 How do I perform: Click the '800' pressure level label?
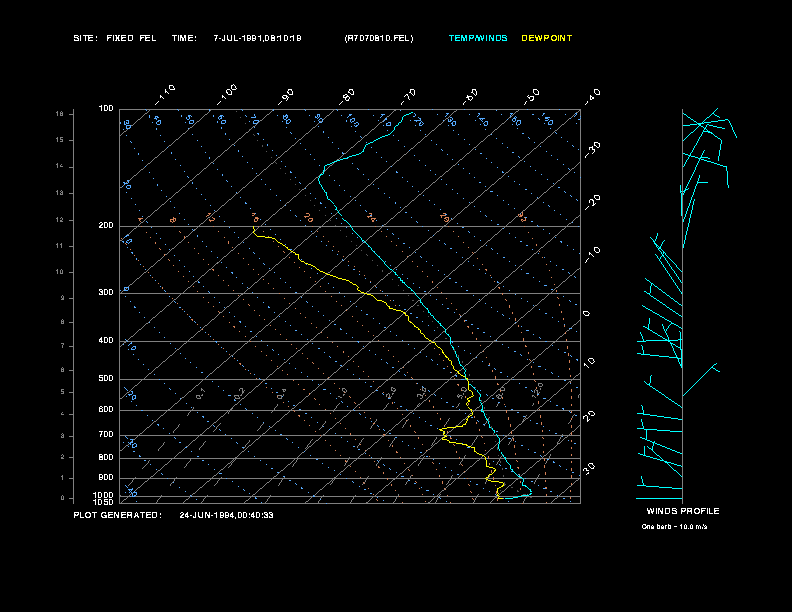[106, 457]
